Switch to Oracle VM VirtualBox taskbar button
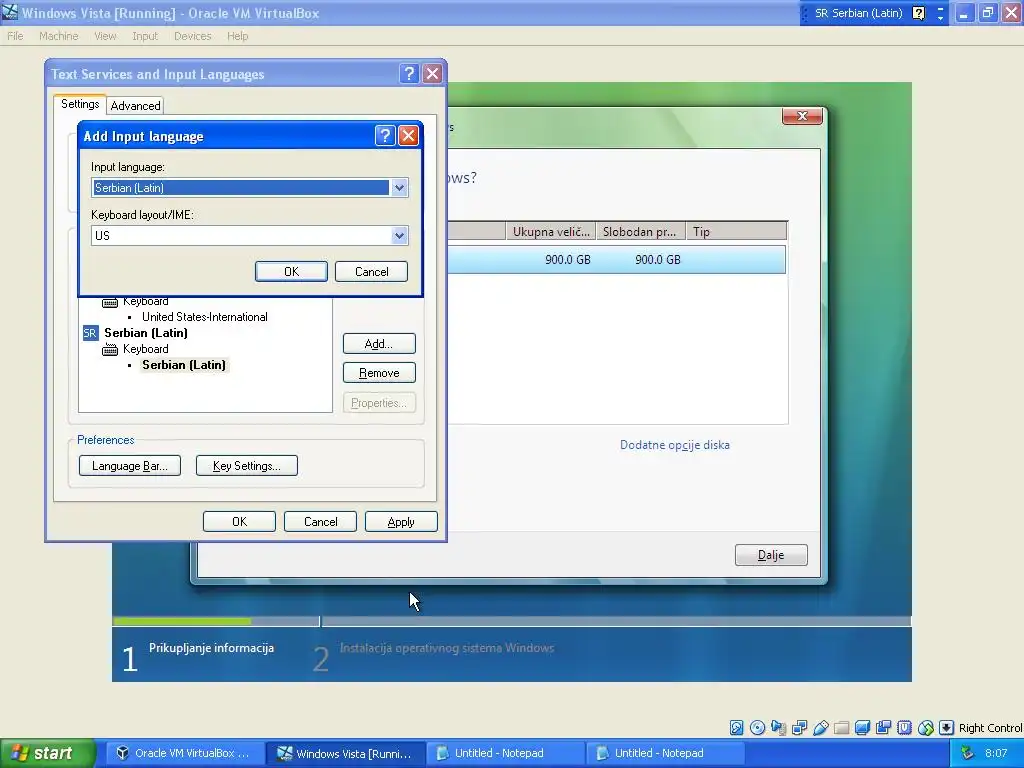This screenshot has height=768, width=1024. tap(183, 753)
